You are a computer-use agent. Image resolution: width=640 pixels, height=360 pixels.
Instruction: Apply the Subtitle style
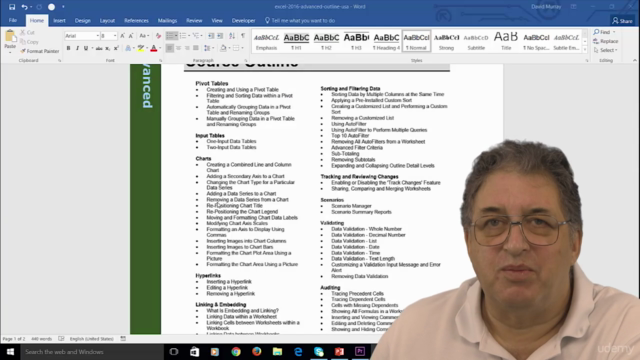tap(476, 41)
